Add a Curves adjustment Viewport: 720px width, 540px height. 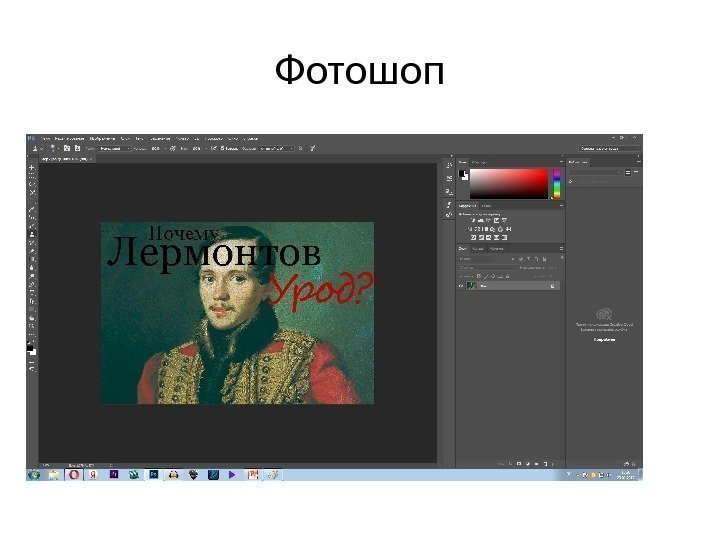click(489, 220)
